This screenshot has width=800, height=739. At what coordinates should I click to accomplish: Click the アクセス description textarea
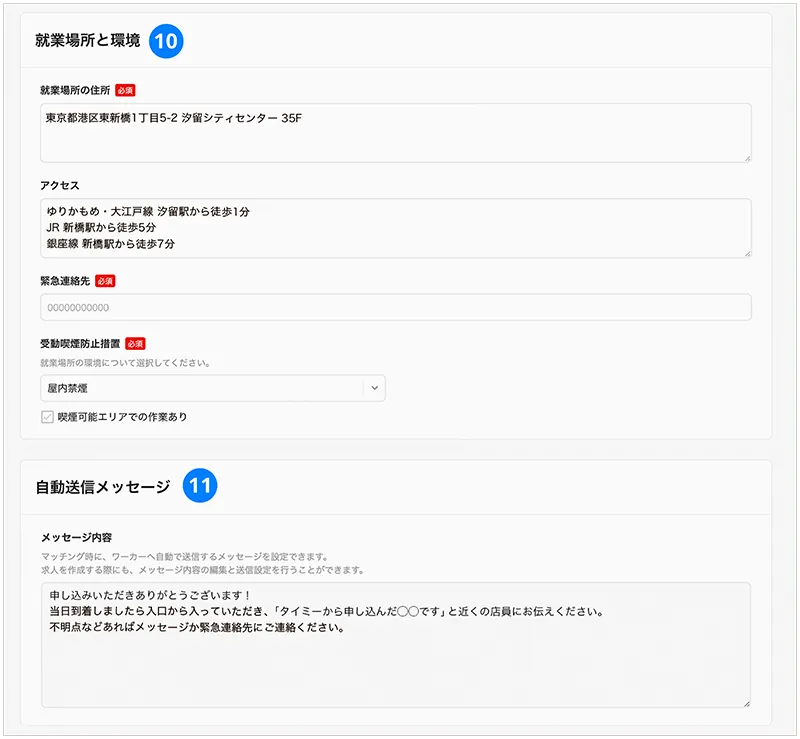coord(300,228)
